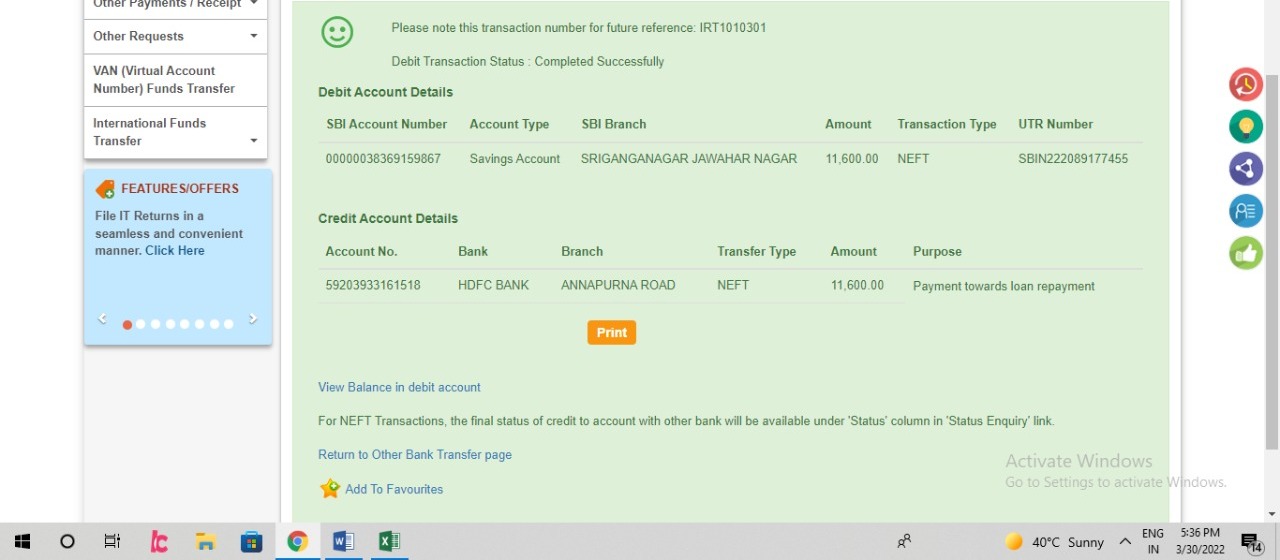1280x560 pixels.
Task: Click the green lightbulb tips icon
Action: [x=1246, y=127]
